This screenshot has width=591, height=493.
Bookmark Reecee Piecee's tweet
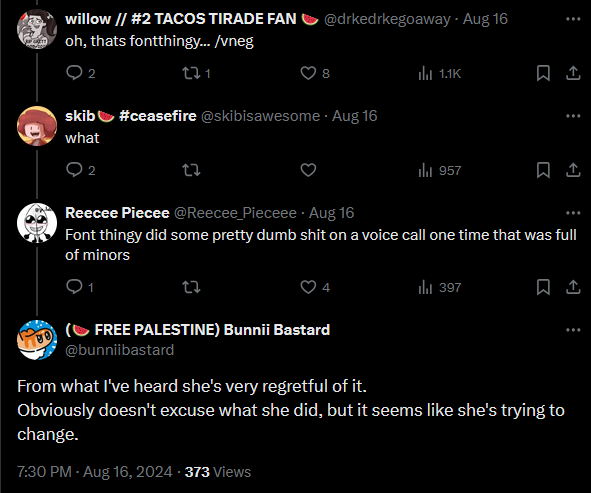coord(543,287)
